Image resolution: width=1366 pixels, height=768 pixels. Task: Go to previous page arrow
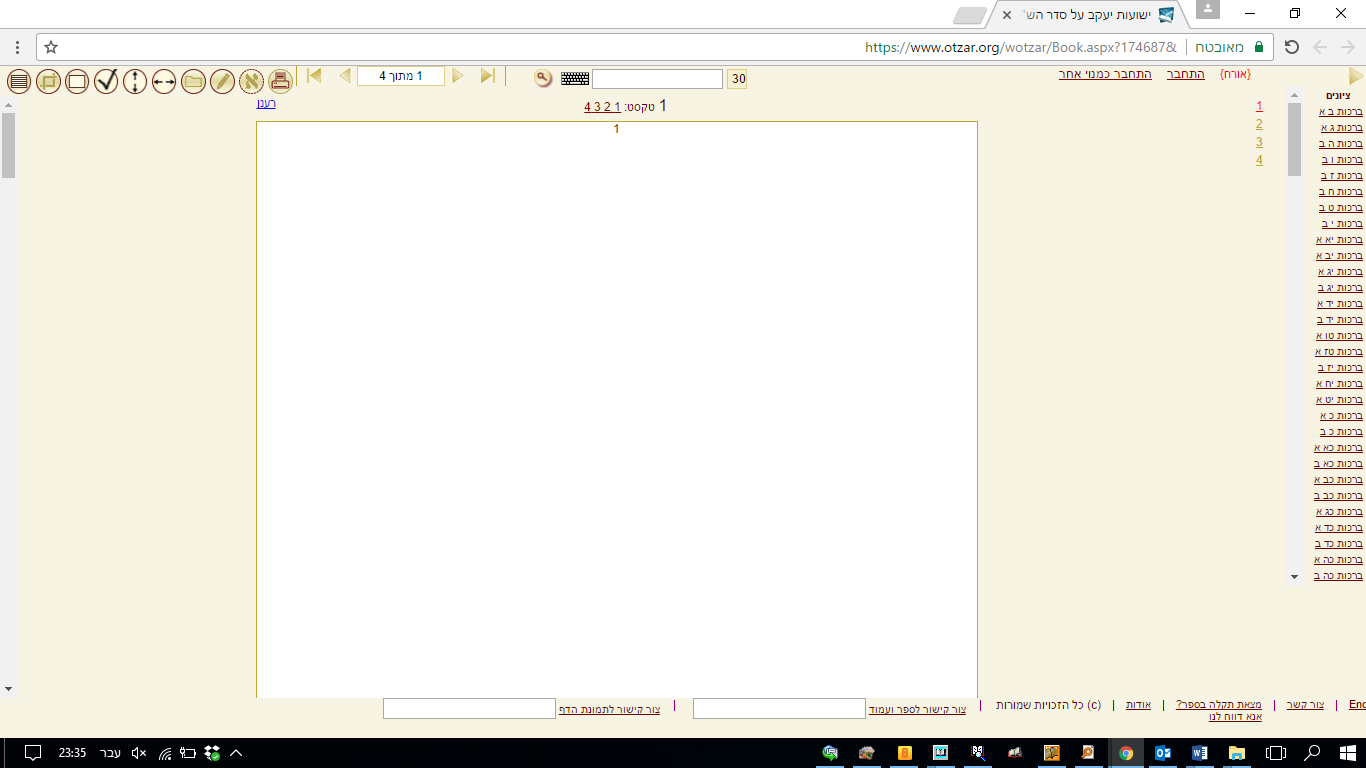[x=345, y=76]
